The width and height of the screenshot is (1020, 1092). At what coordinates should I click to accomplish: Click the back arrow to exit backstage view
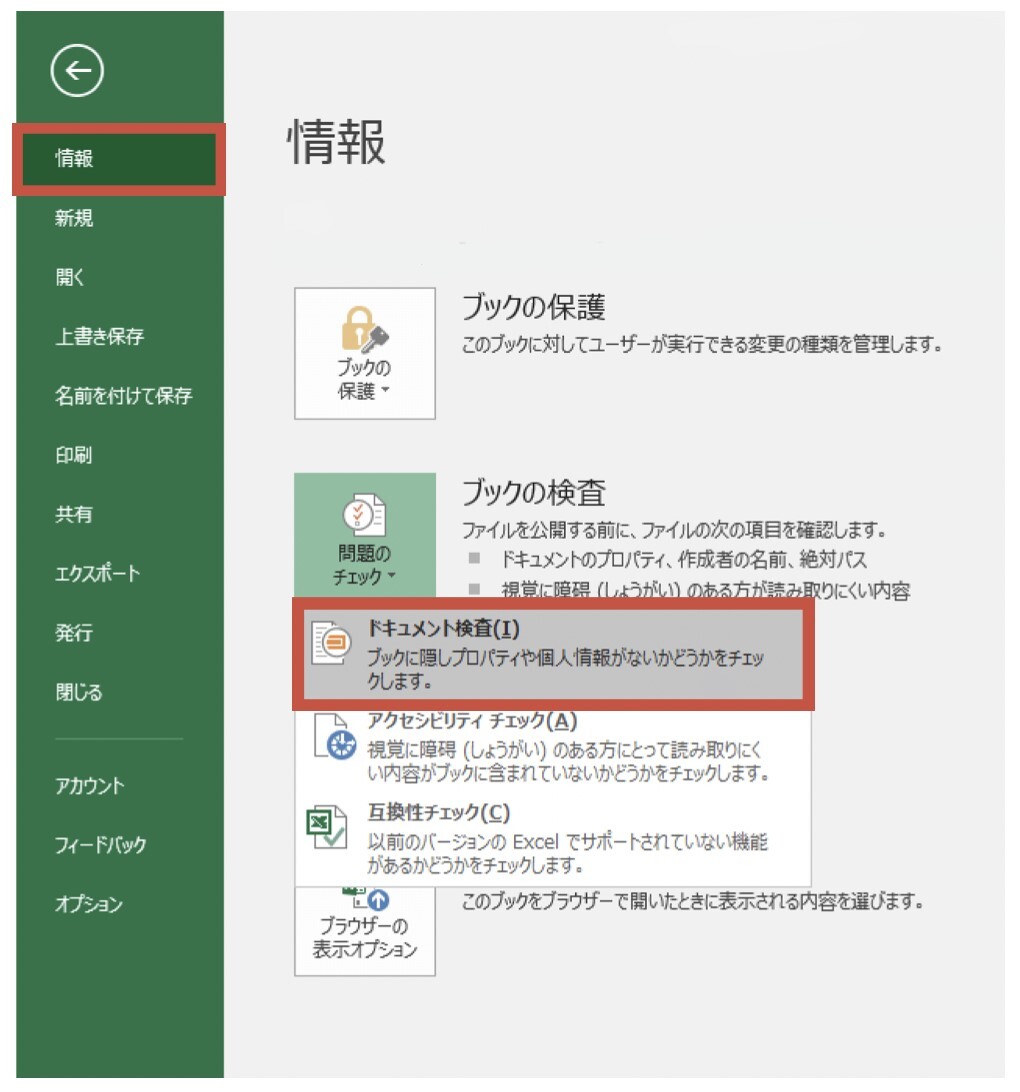coord(77,70)
